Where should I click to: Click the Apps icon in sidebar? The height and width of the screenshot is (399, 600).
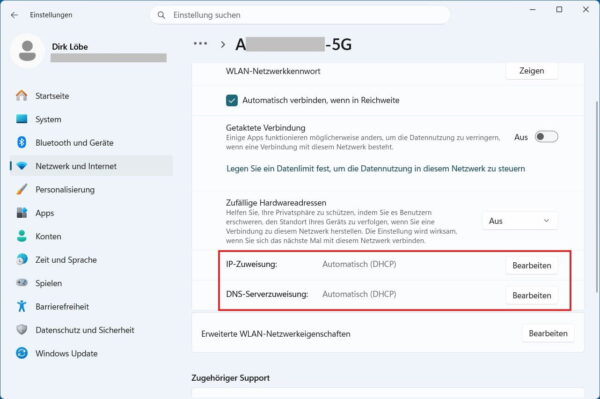click(x=22, y=213)
